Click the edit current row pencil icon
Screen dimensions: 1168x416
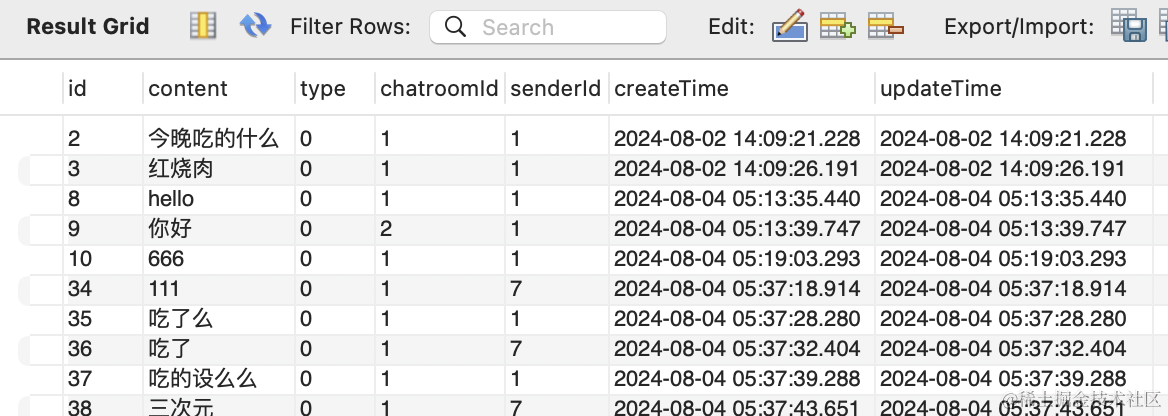789,27
